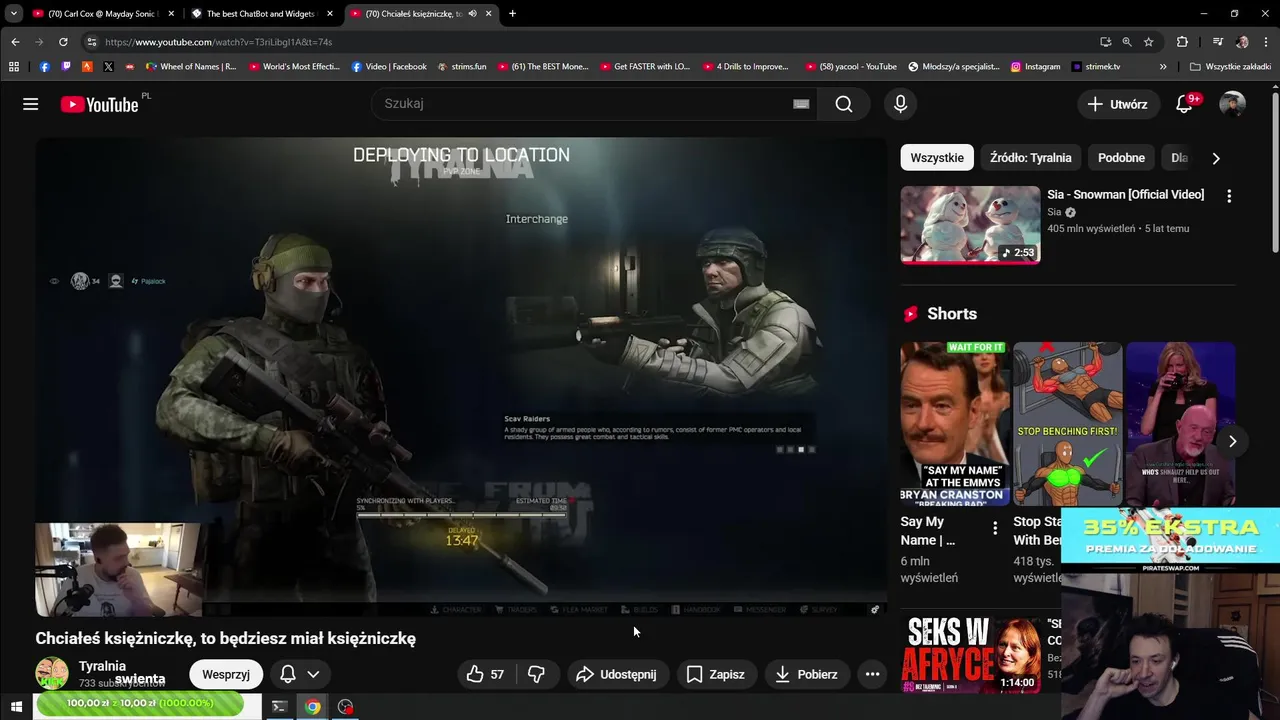The height and width of the screenshot is (720, 1280).
Task: Click the Udostępnij share button
Action: point(616,674)
